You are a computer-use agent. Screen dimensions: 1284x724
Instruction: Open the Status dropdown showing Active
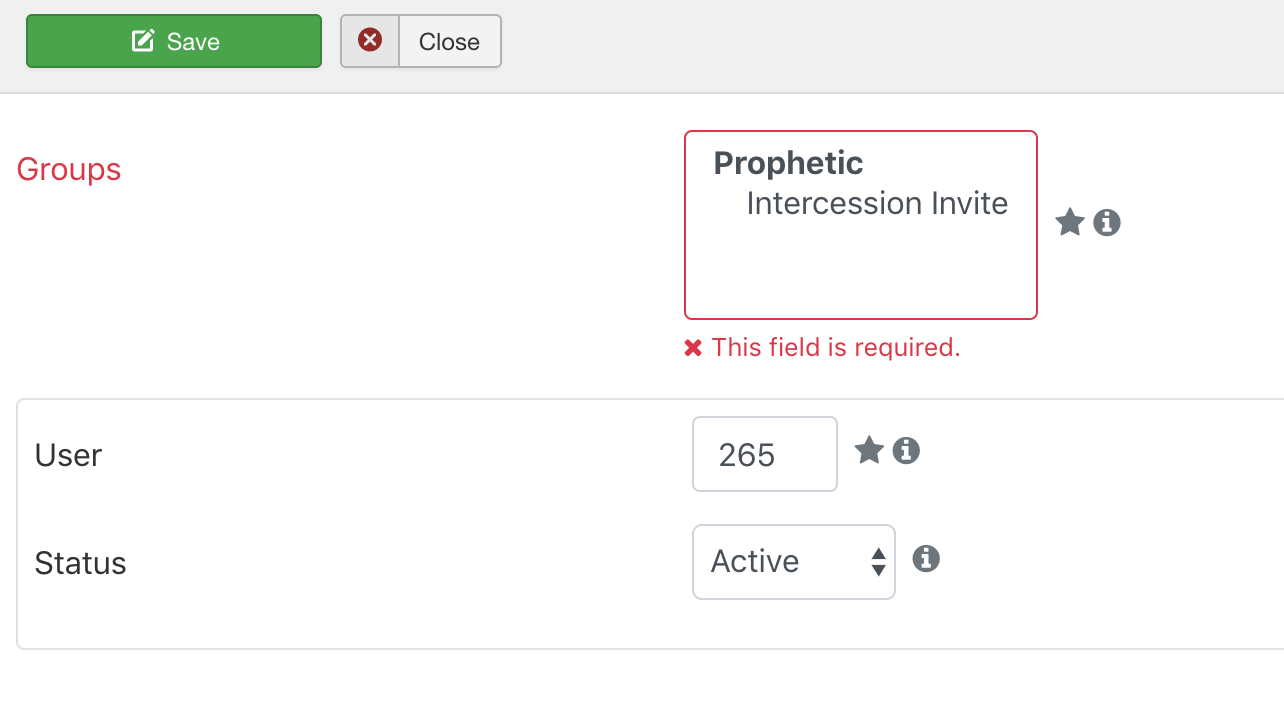pyautogui.click(x=794, y=562)
